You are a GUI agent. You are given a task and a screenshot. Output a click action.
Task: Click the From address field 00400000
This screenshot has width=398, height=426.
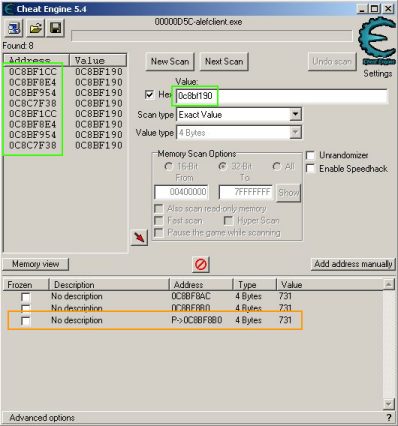click(181, 192)
